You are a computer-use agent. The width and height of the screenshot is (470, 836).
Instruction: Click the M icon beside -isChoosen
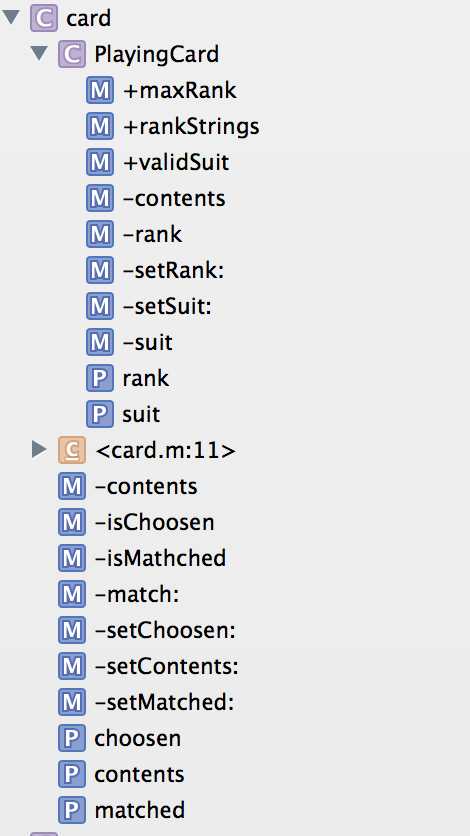(x=72, y=522)
